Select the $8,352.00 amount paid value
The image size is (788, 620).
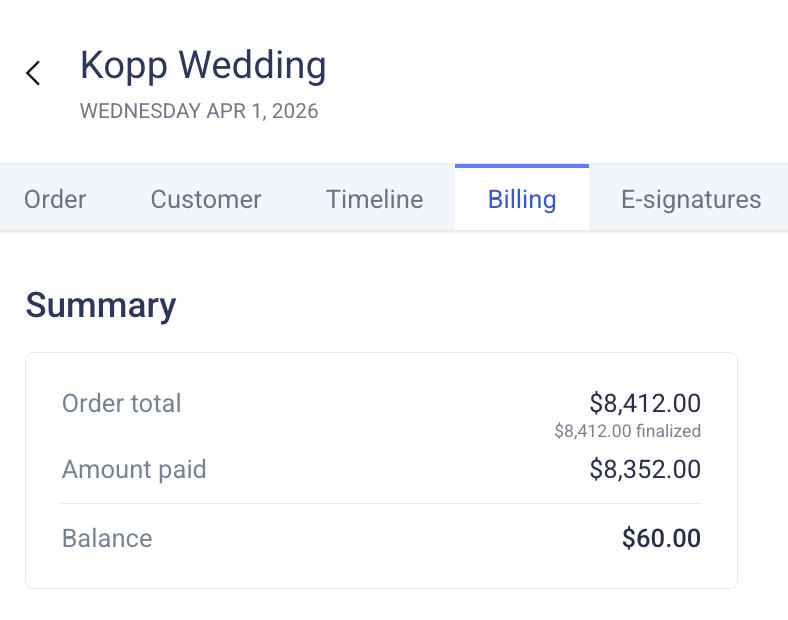[645, 470]
